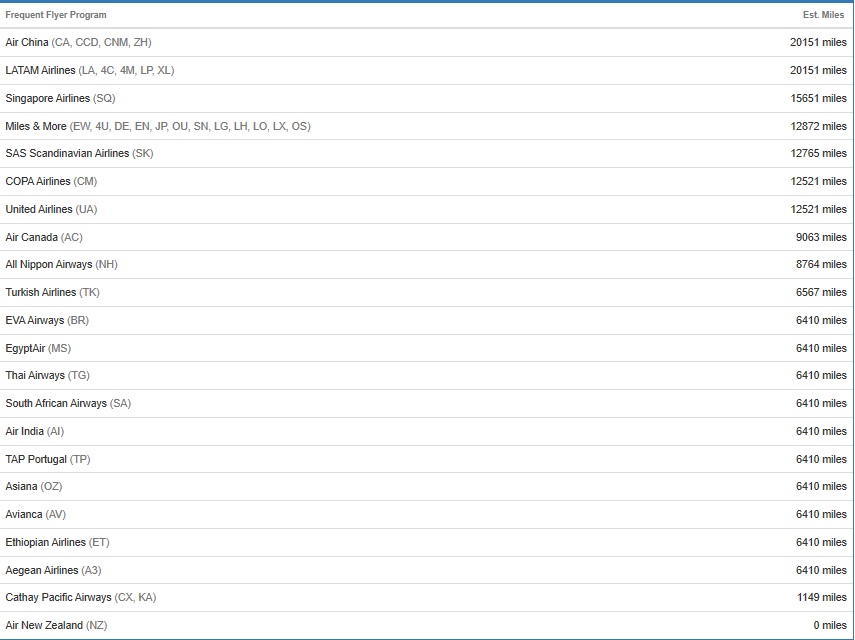
Task: Click the 1149 miles value
Action: tap(822, 597)
